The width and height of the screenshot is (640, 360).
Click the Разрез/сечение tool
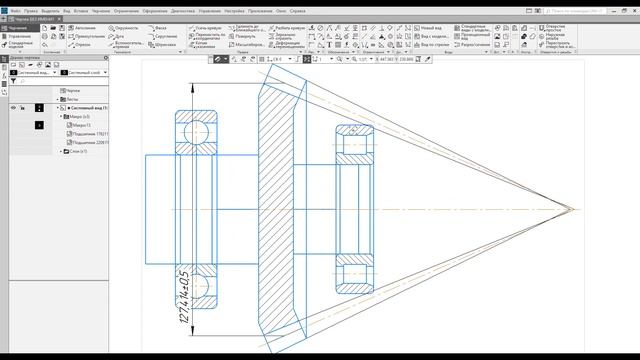473,44
